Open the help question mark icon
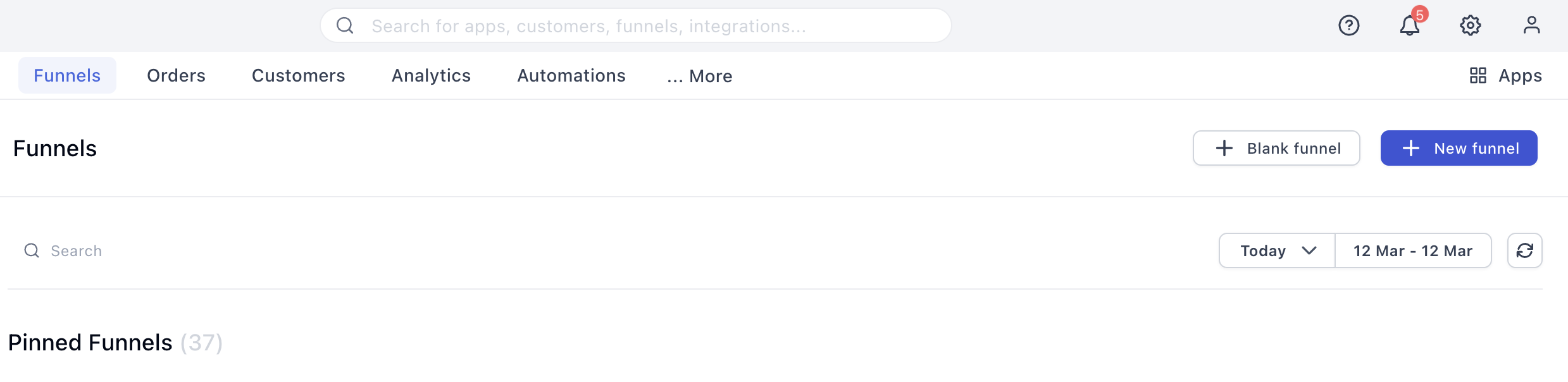This screenshot has width=1568, height=382. point(1348,25)
